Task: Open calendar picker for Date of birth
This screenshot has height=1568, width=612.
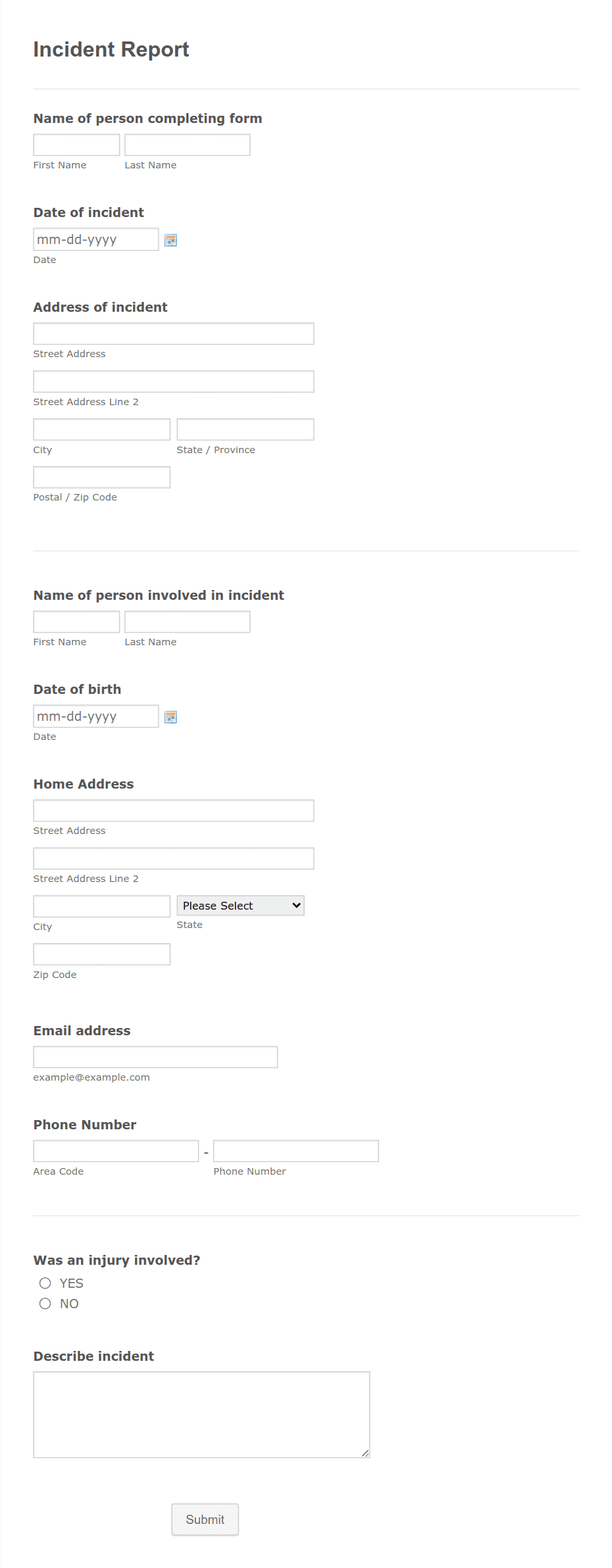Action: point(170,717)
